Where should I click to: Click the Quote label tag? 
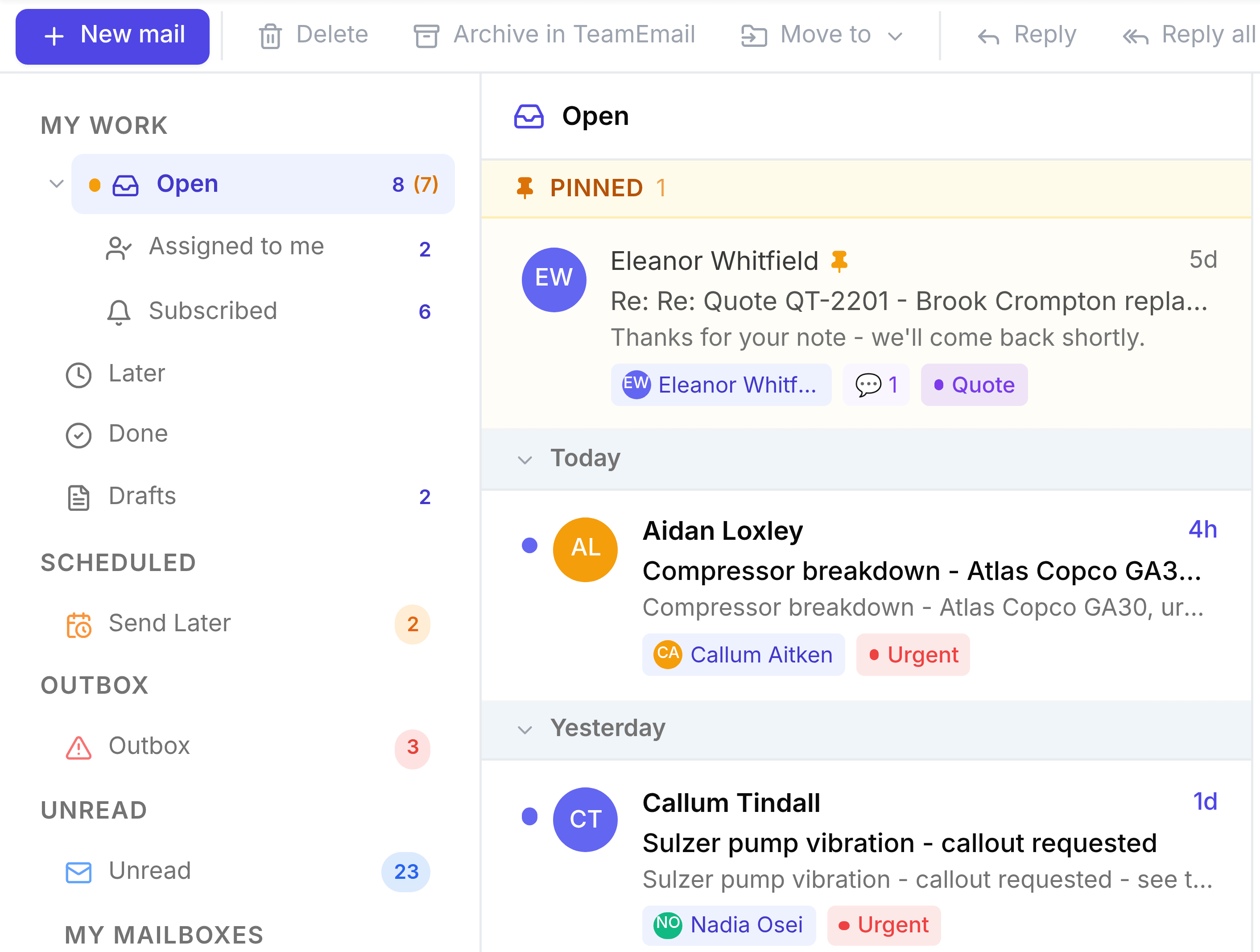point(974,385)
